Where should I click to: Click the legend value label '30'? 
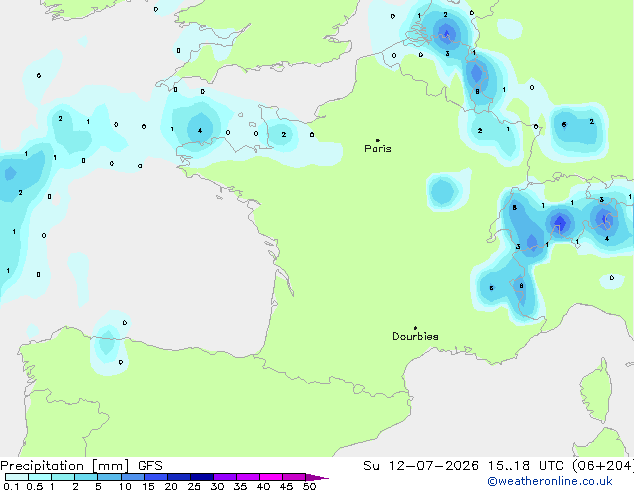pyautogui.click(x=217, y=486)
